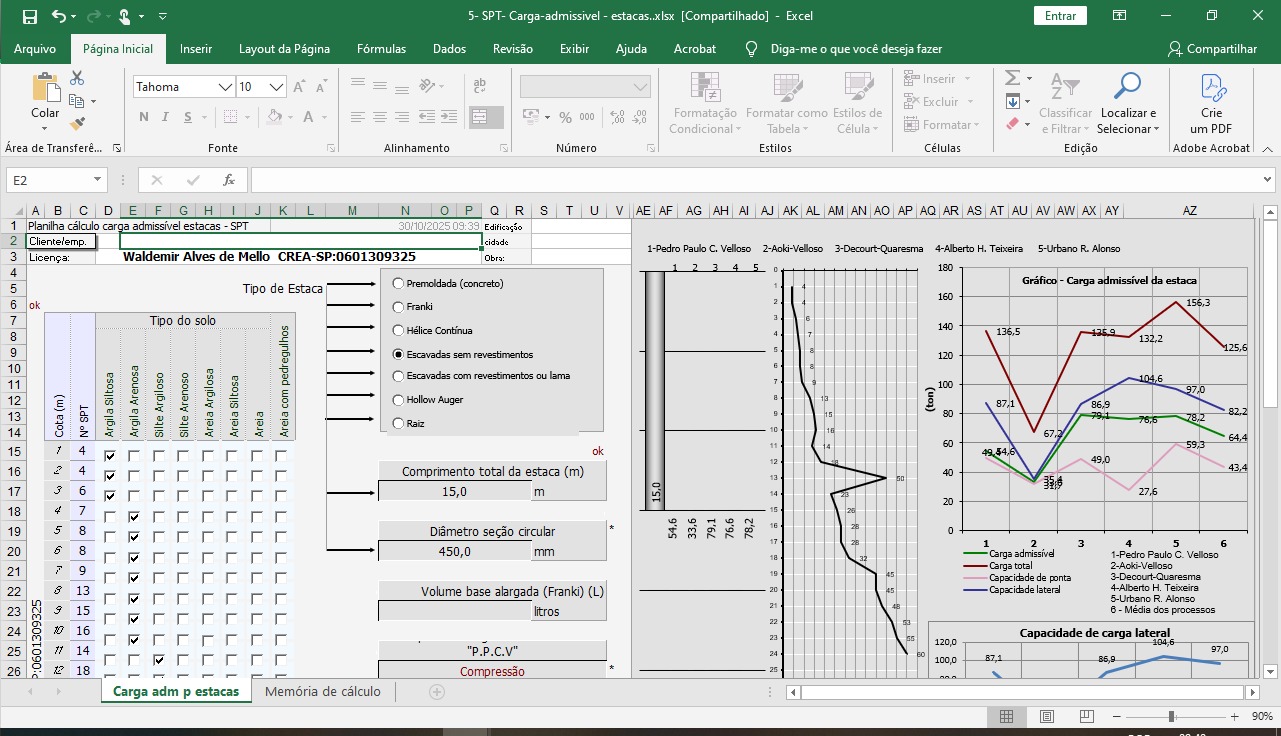Click Criar um PDF Acrobat icon

click(x=1211, y=103)
